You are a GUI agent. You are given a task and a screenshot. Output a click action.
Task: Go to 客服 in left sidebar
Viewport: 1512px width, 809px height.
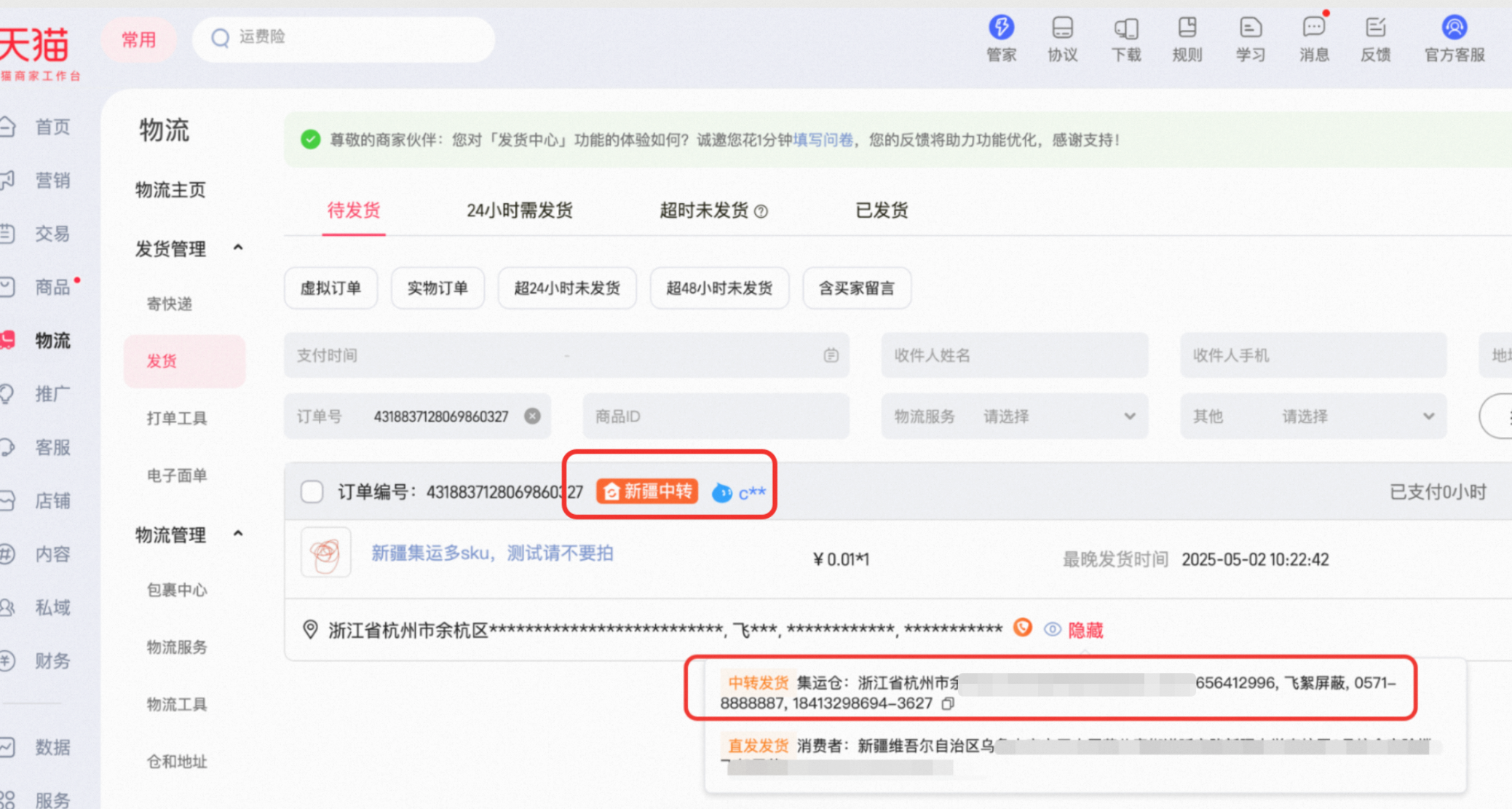click(x=52, y=447)
